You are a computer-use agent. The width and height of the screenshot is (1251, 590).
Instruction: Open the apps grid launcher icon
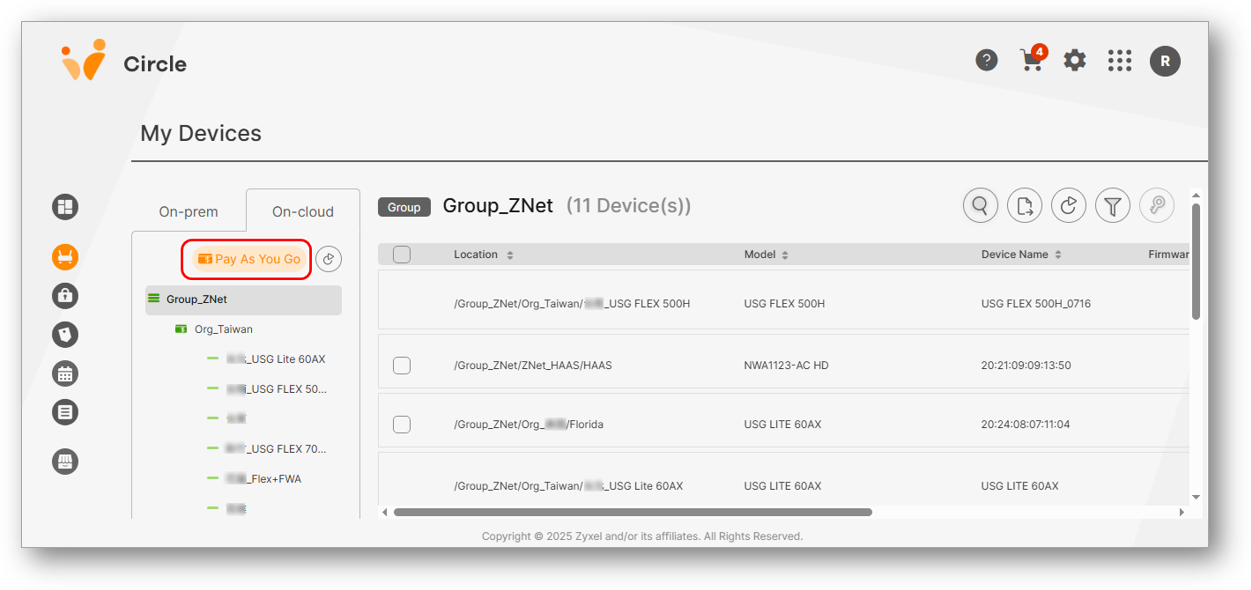click(x=1119, y=61)
